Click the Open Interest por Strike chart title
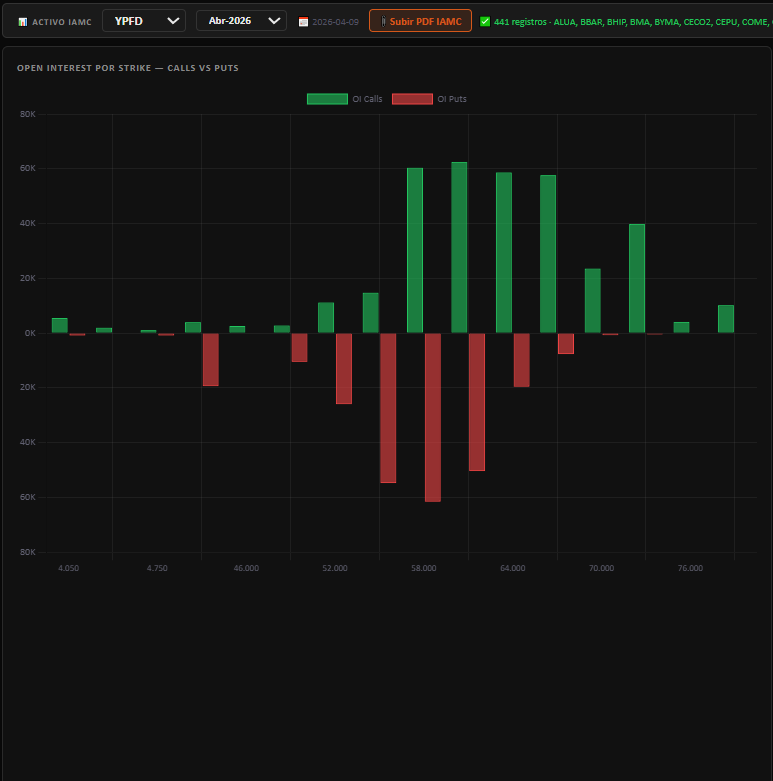 (128, 68)
